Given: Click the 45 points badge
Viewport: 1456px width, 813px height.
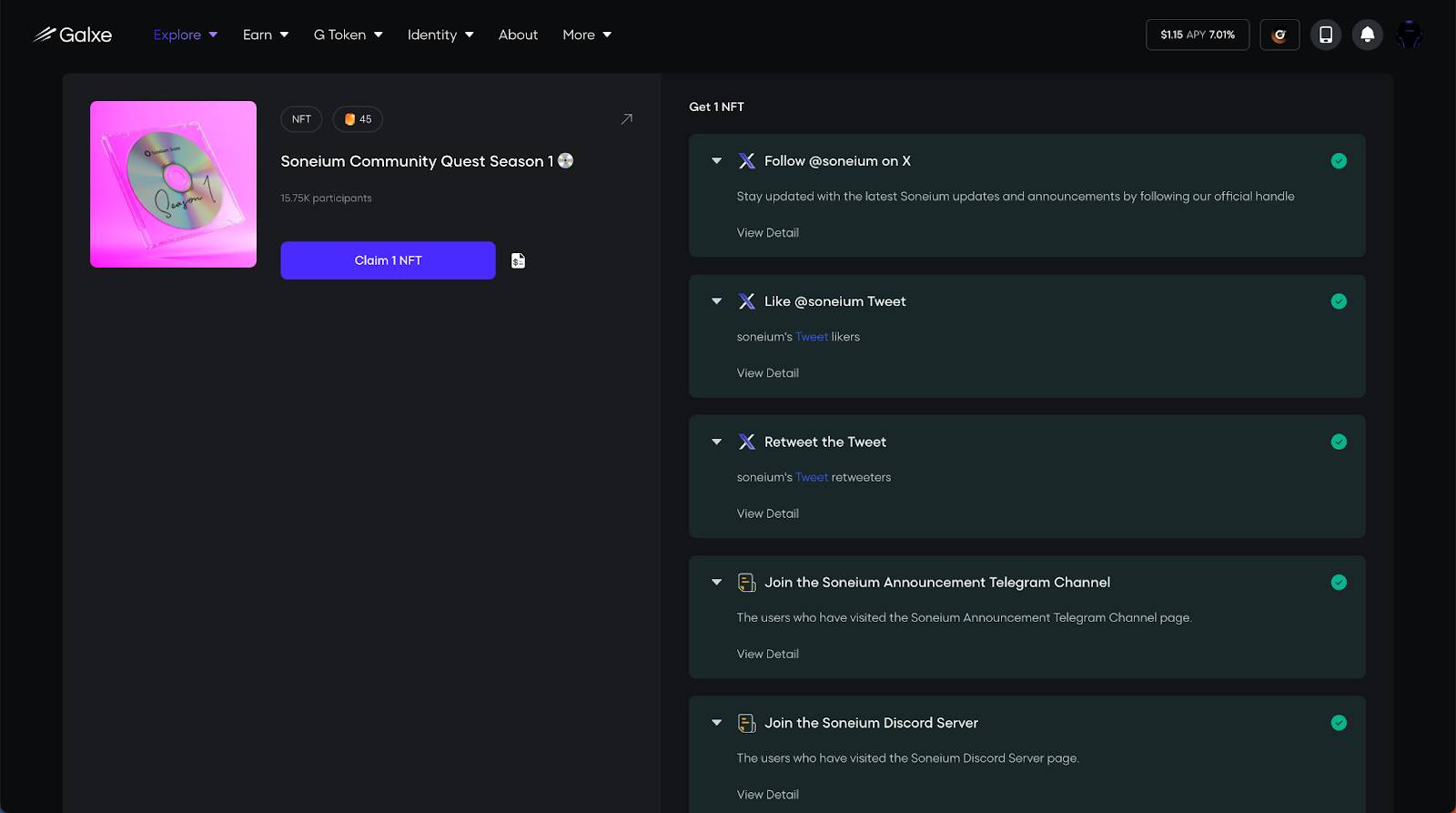Looking at the screenshot, I should pos(358,119).
